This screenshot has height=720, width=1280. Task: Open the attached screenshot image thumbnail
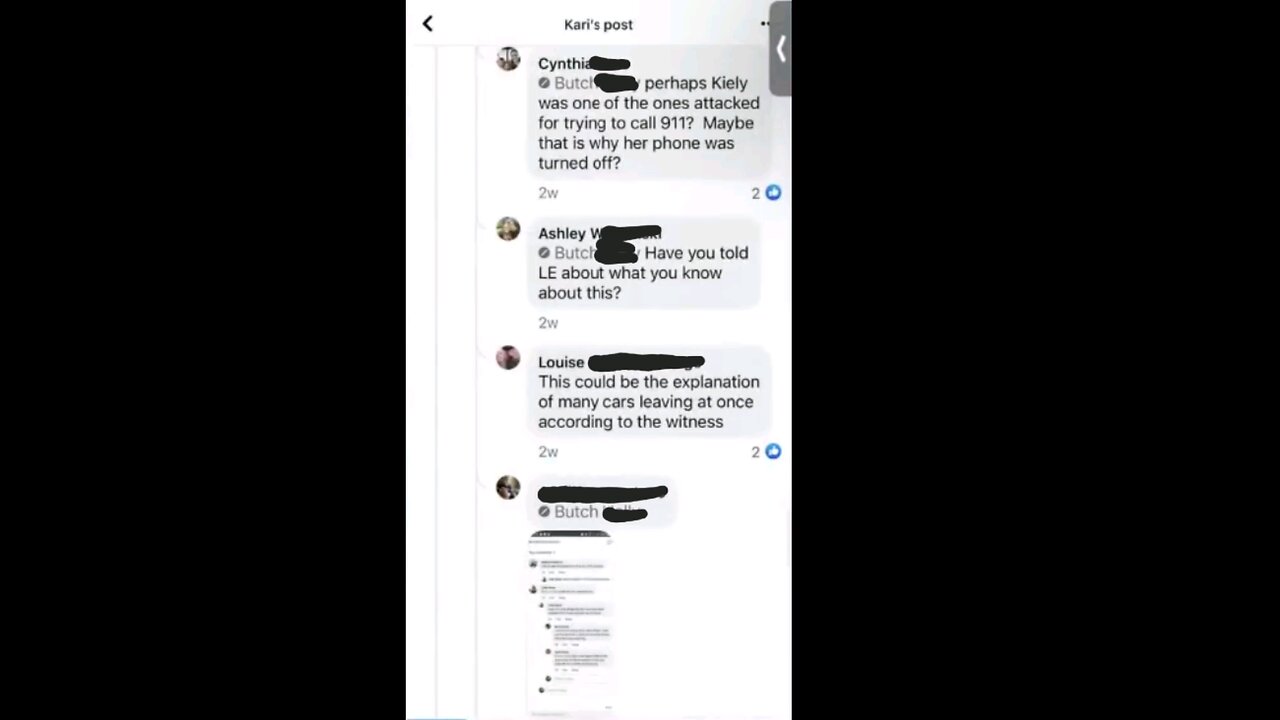[570, 622]
